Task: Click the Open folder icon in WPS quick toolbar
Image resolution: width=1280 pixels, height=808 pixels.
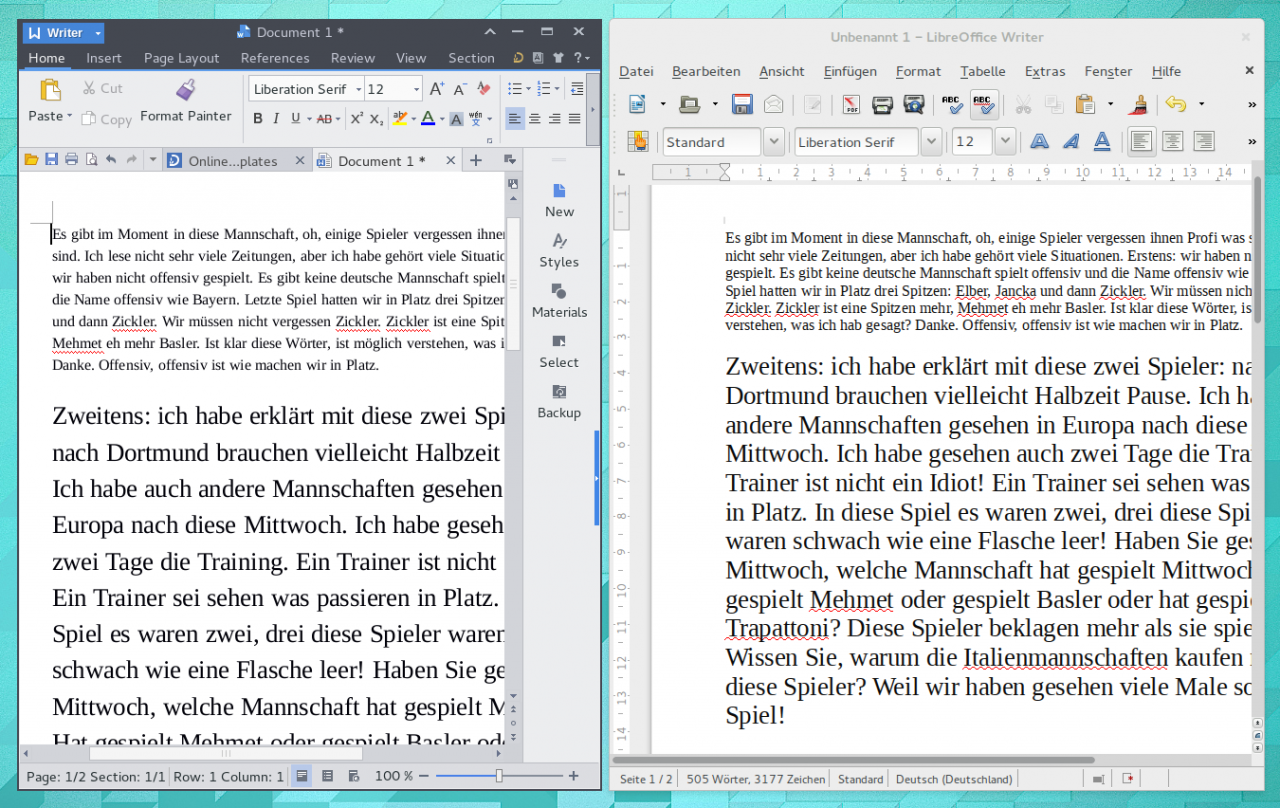Action: [x=31, y=160]
